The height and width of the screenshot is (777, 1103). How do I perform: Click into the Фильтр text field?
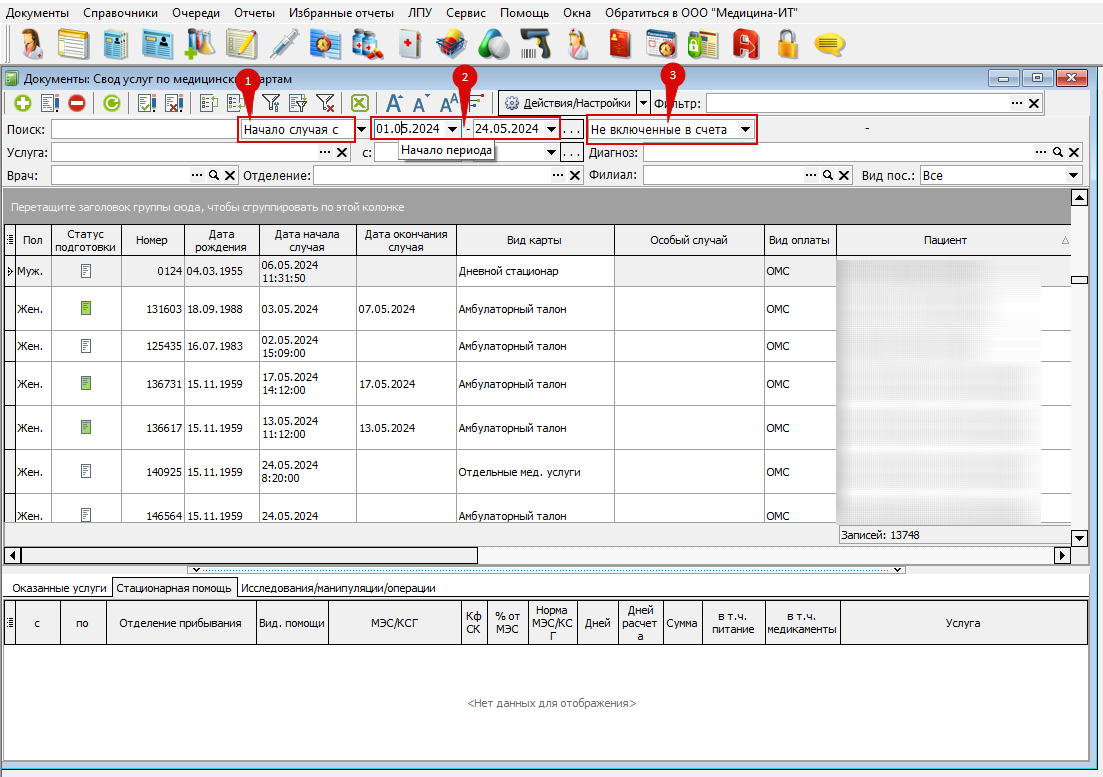click(857, 103)
